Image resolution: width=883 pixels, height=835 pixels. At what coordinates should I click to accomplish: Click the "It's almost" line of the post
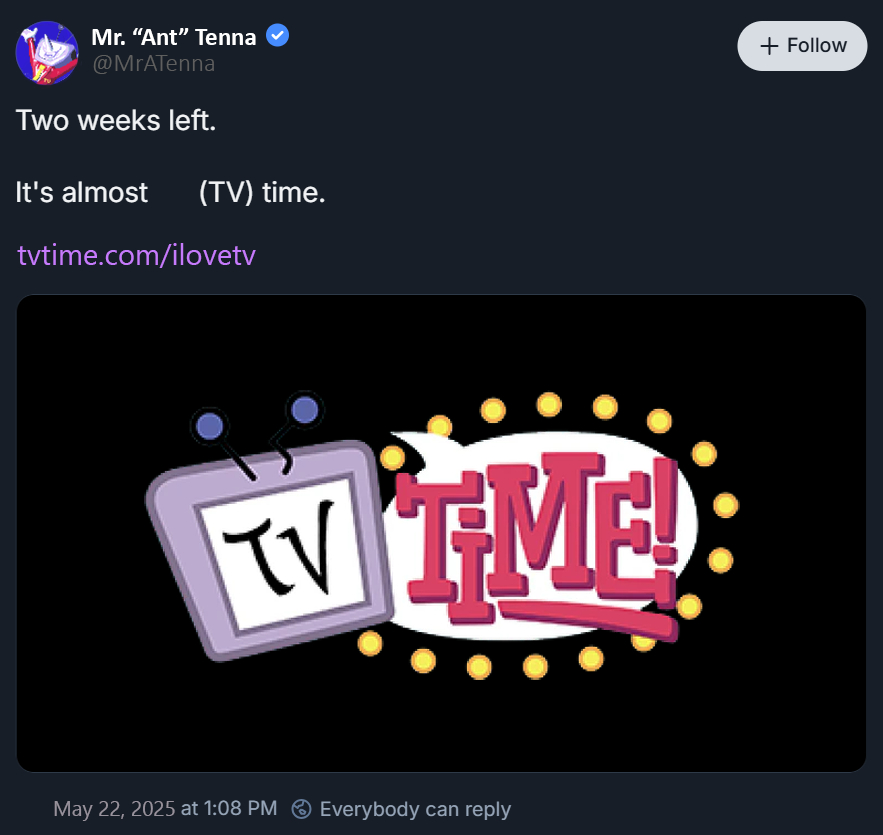point(82,192)
